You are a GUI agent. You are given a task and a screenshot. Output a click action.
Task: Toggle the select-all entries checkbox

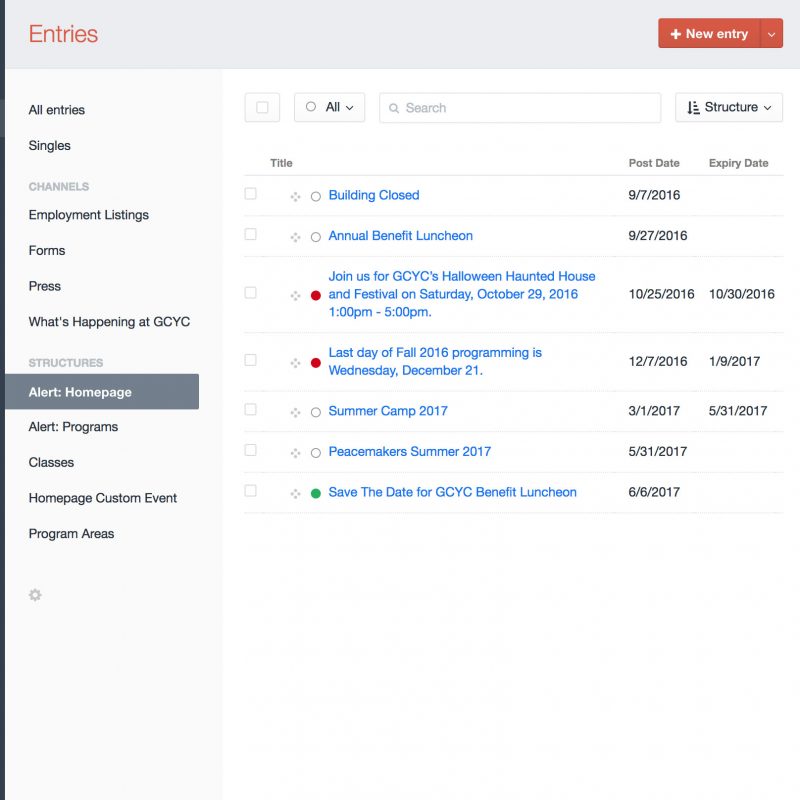click(262, 108)
